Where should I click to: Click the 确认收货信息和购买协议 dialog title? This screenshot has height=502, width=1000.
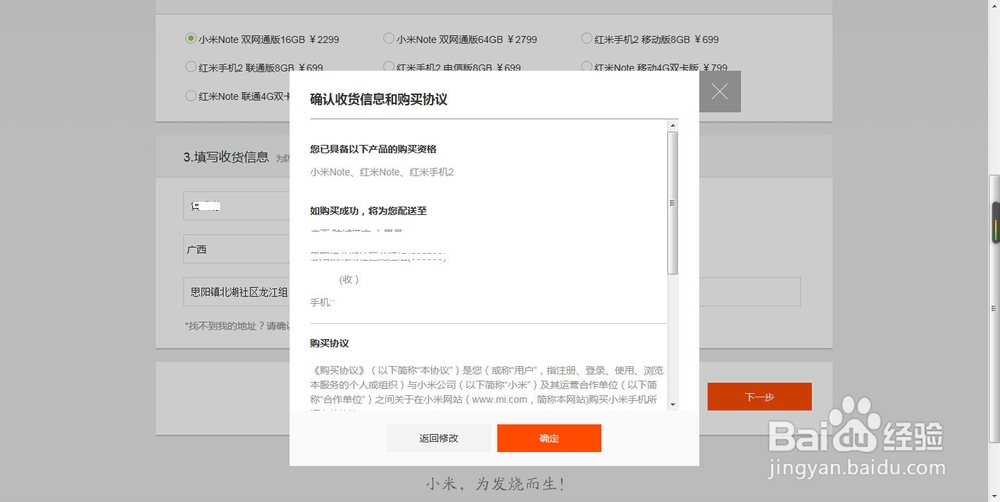tap(379, 99)
